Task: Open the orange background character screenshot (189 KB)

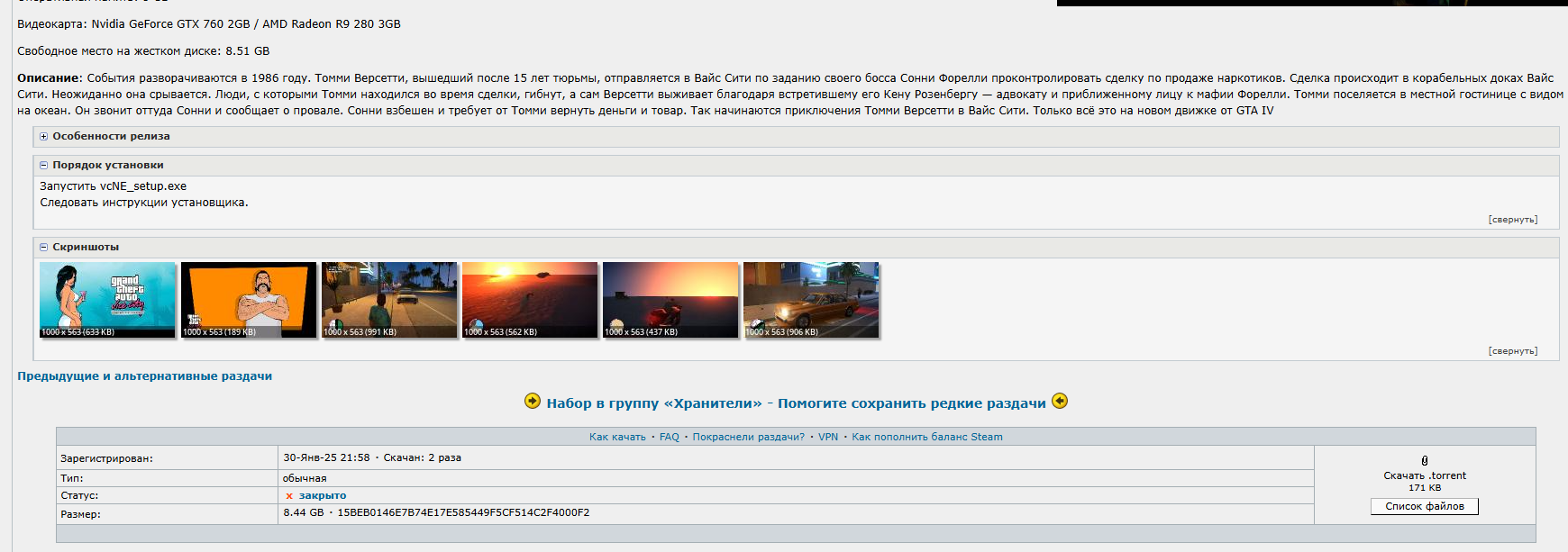Action: (x=249, y=300)
